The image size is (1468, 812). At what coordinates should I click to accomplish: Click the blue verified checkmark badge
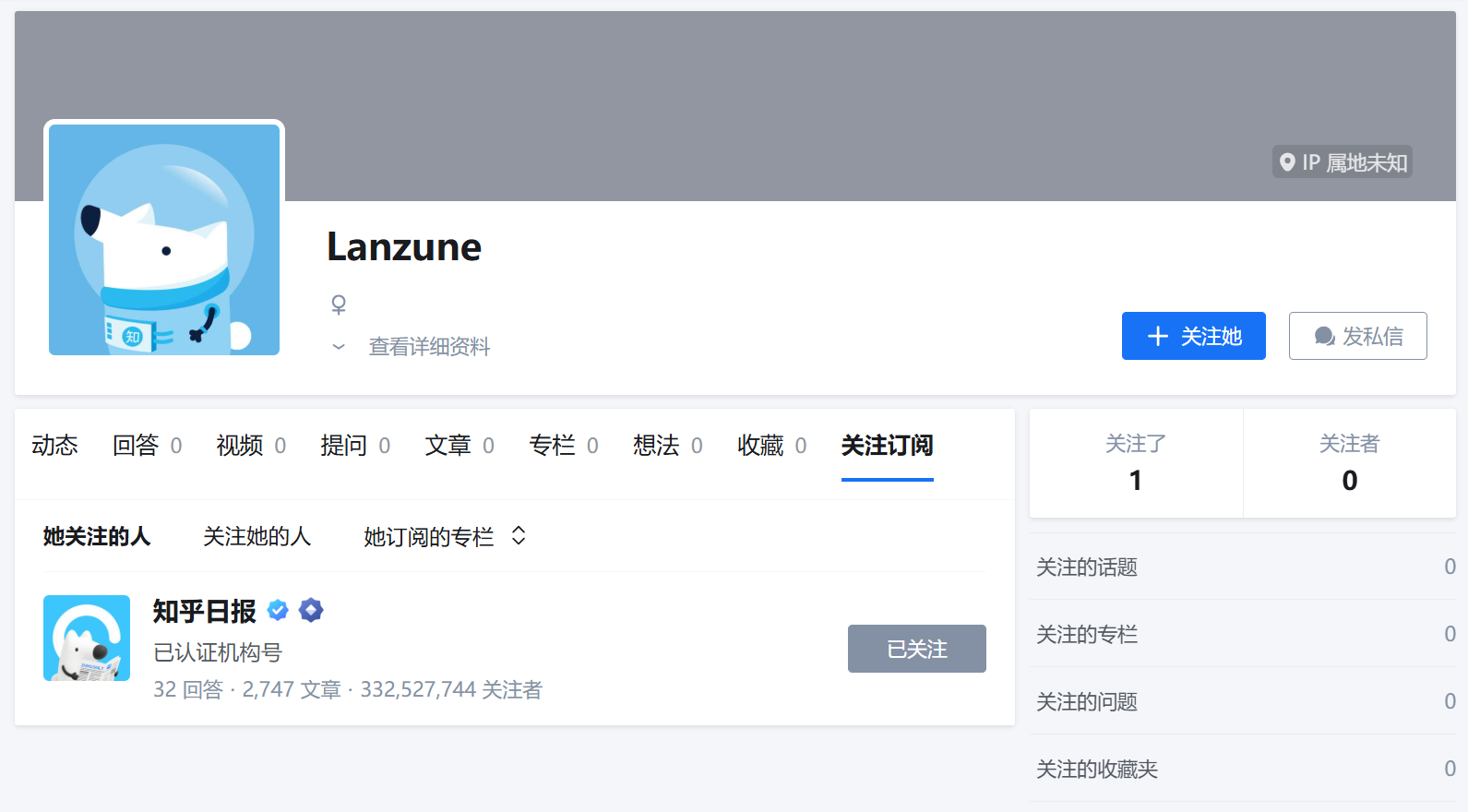click(278, 610)
